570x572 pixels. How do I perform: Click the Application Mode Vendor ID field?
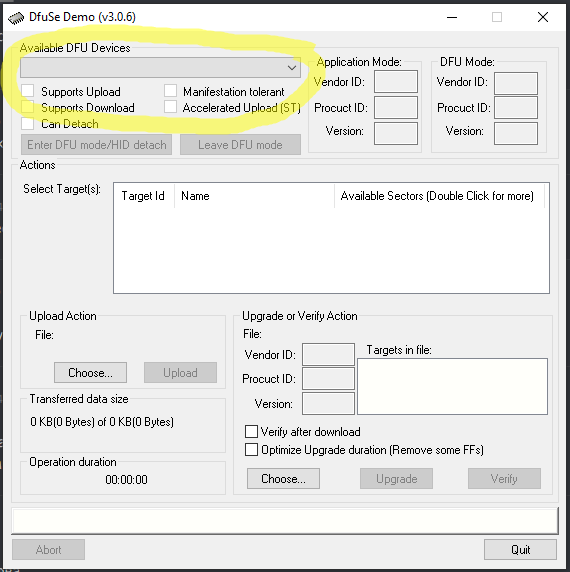[x=396, y=82]
